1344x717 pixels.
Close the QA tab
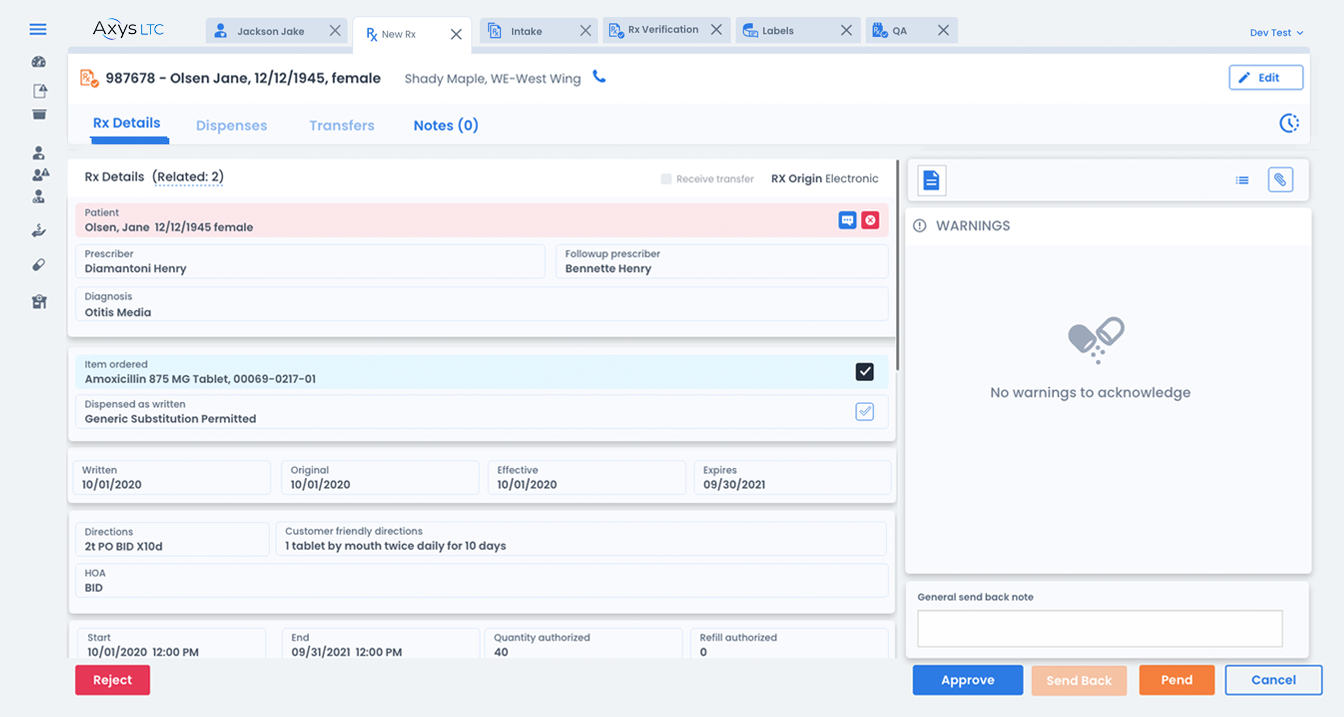[943, 31]
